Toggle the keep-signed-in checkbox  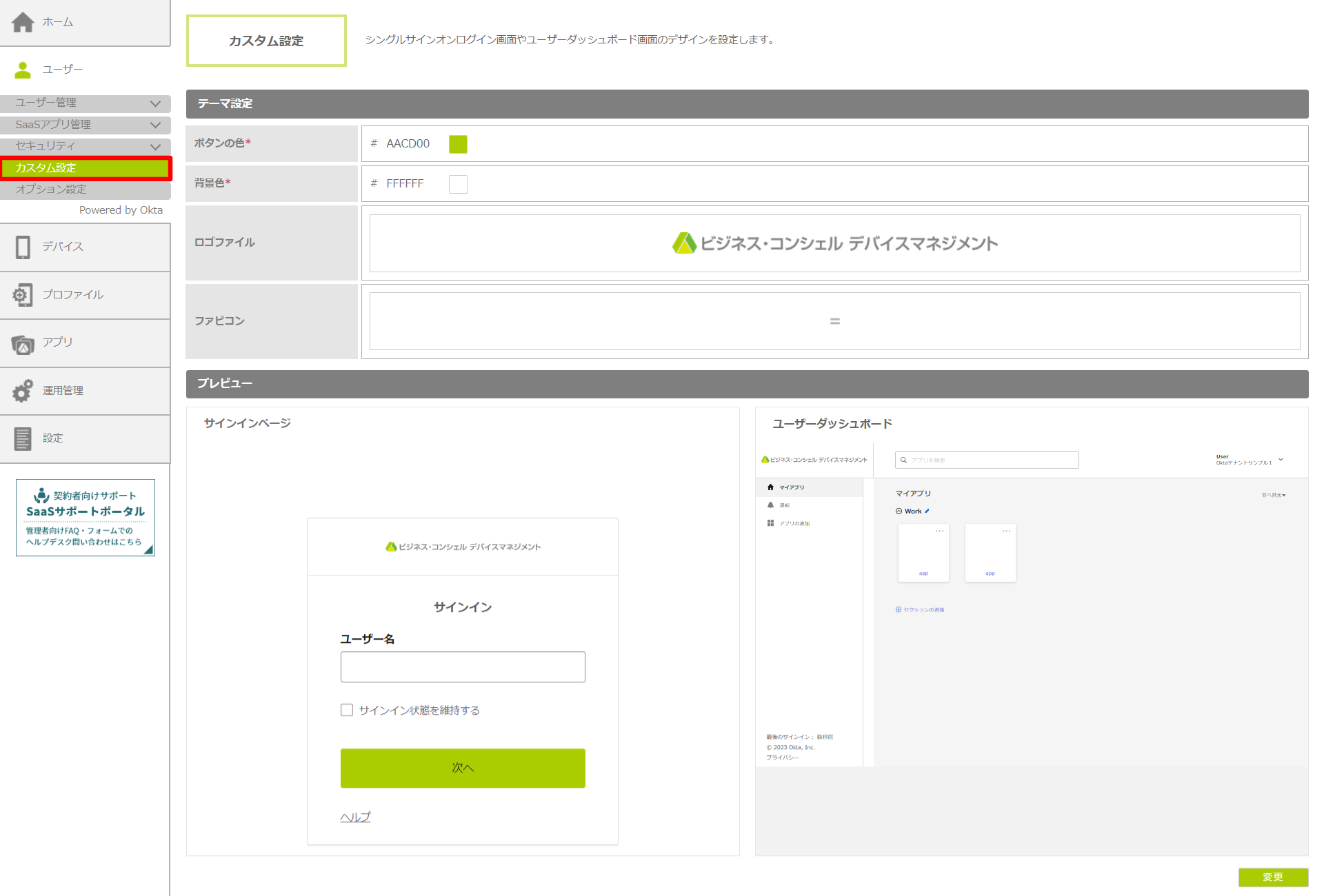pyautogui.click(x=347, y=710)
